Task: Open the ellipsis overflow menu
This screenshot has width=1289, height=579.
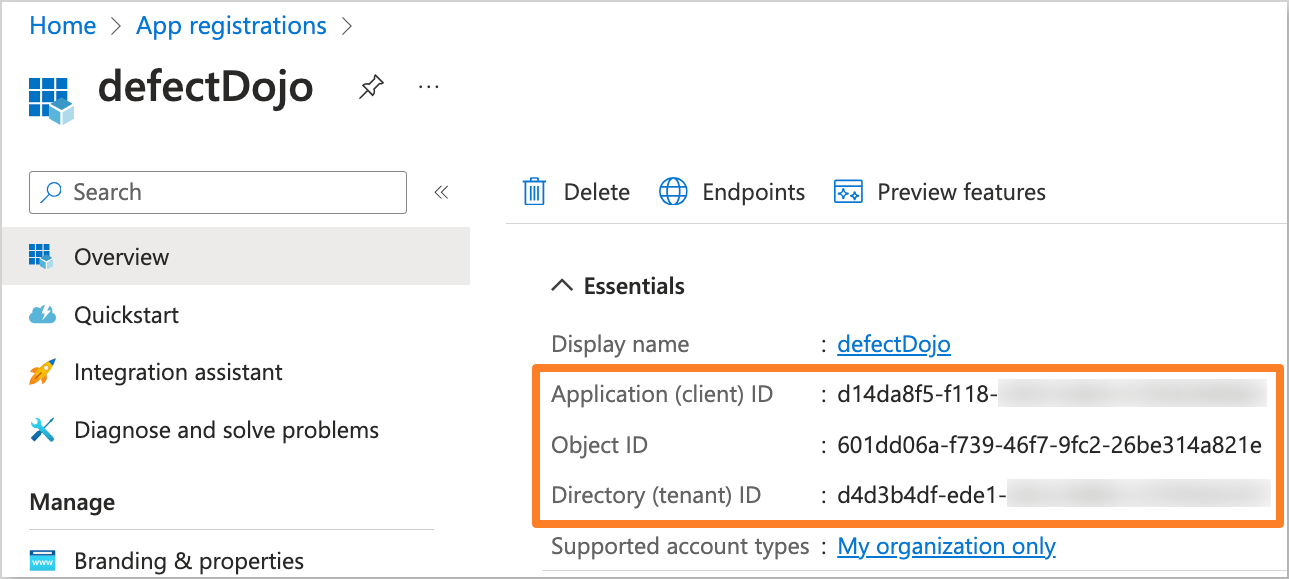Action: 428,88
